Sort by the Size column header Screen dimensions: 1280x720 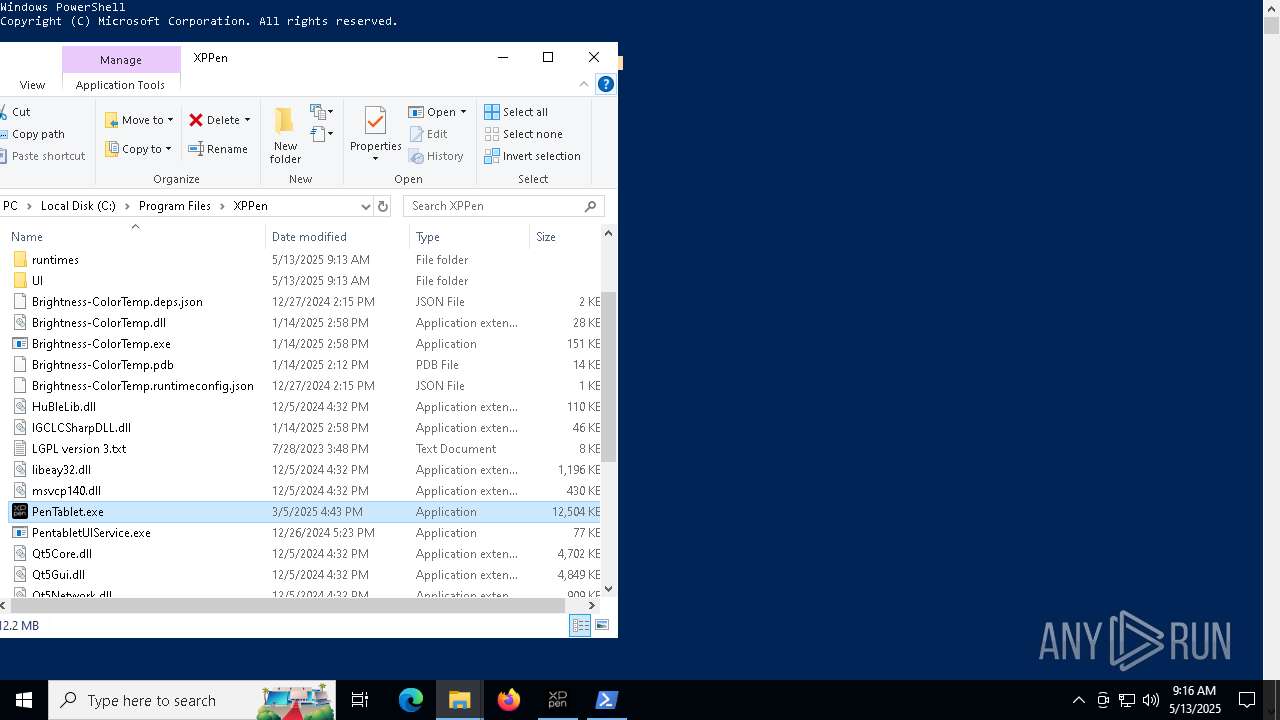point(546,237)
